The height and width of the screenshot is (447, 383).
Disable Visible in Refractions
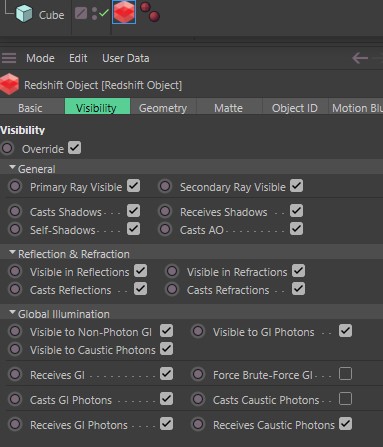299,271
